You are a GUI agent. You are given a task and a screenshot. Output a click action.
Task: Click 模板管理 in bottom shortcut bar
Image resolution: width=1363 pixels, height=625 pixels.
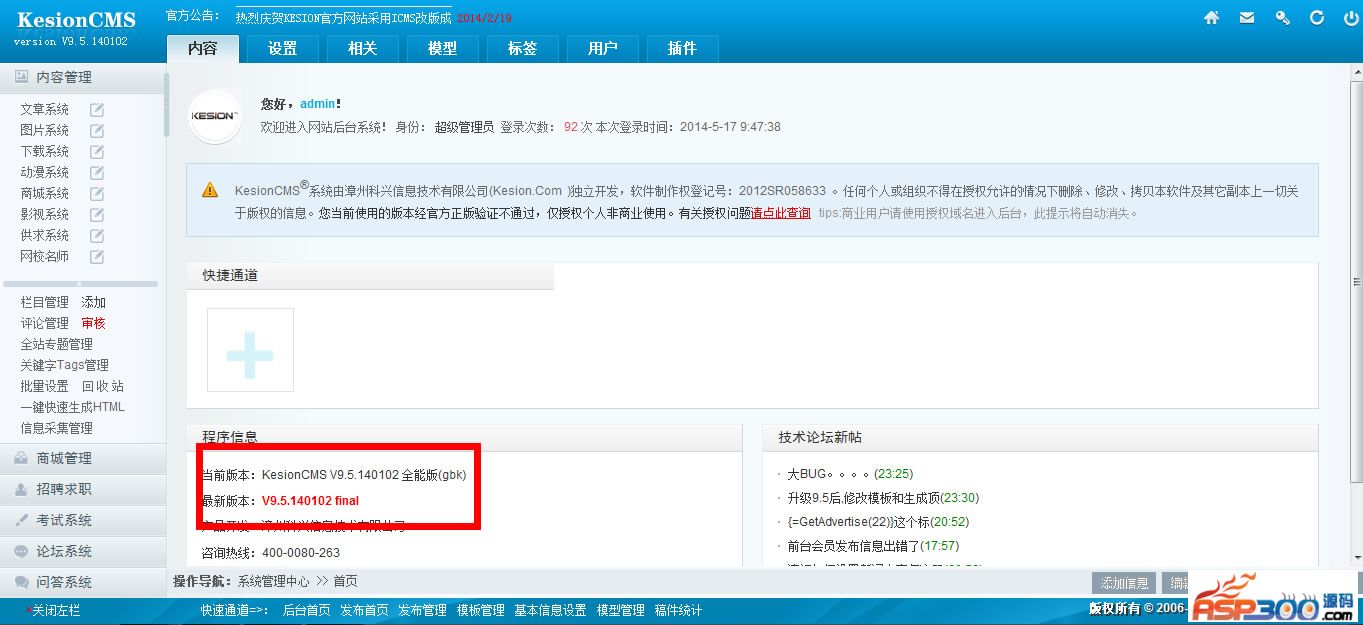pos(481,610)
